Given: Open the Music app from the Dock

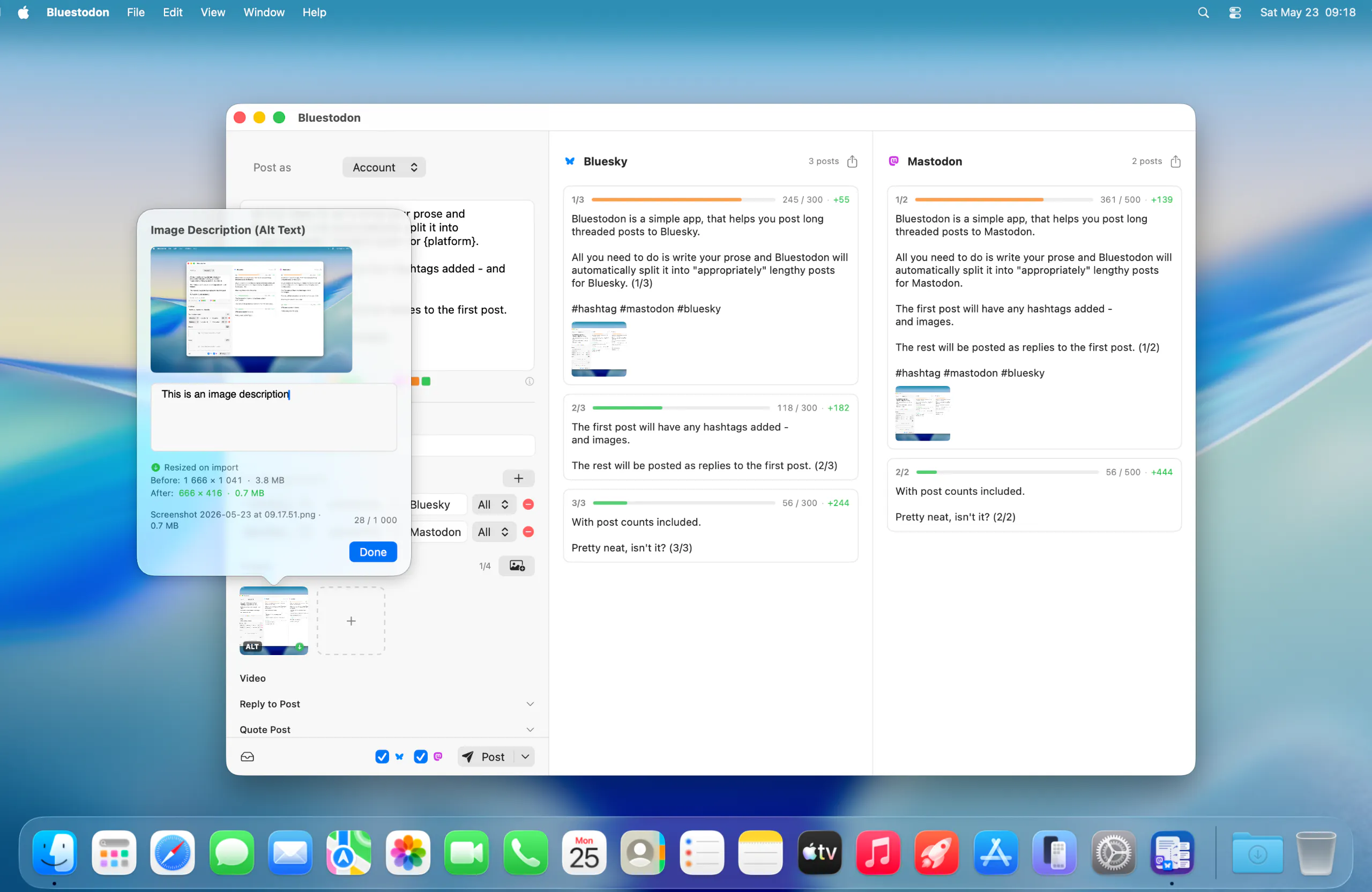Looking at the screenshot, I should pos(878,852).
